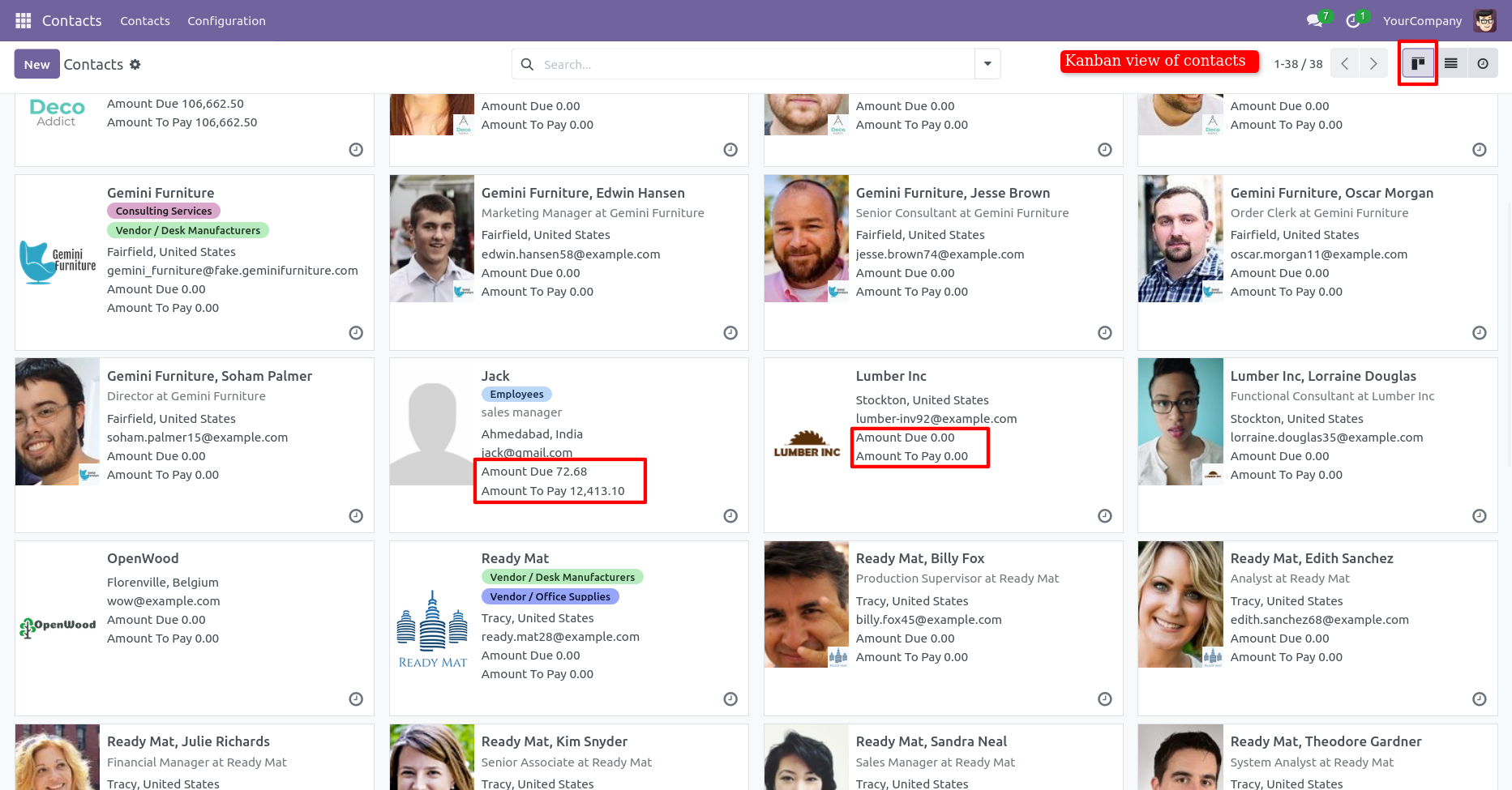Switch to Activity view
1512x790 pixels.
click(1483, 63)
